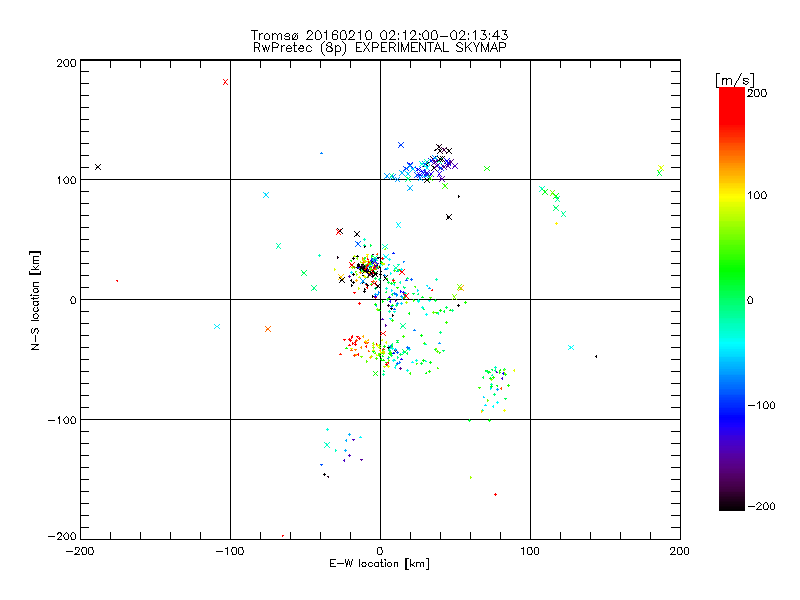Click the x-axis tick label '100'
The height and width of the screenshot is (600, 800).
coord(530,551)
